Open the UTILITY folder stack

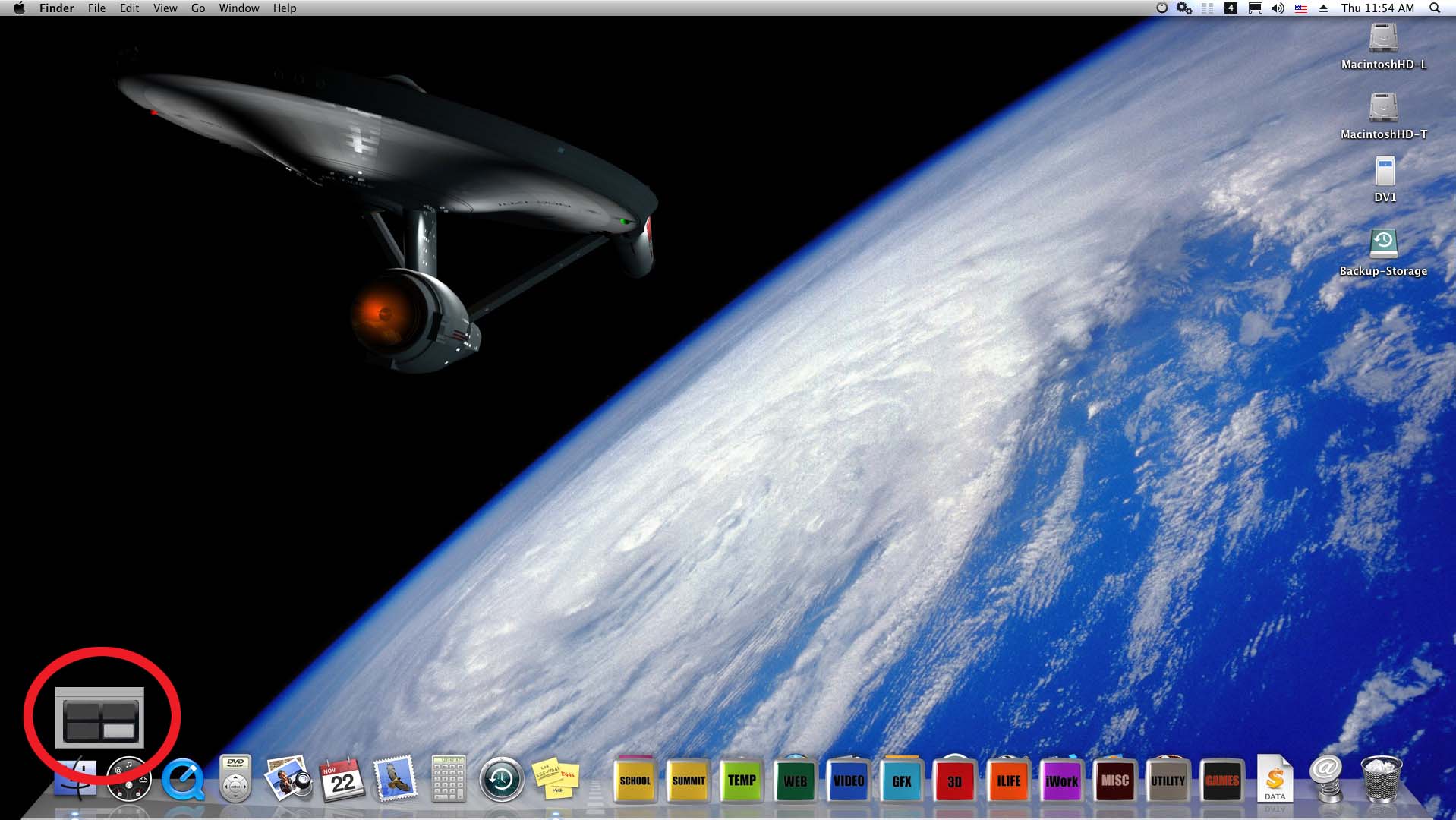click(x=1168, y=779)
